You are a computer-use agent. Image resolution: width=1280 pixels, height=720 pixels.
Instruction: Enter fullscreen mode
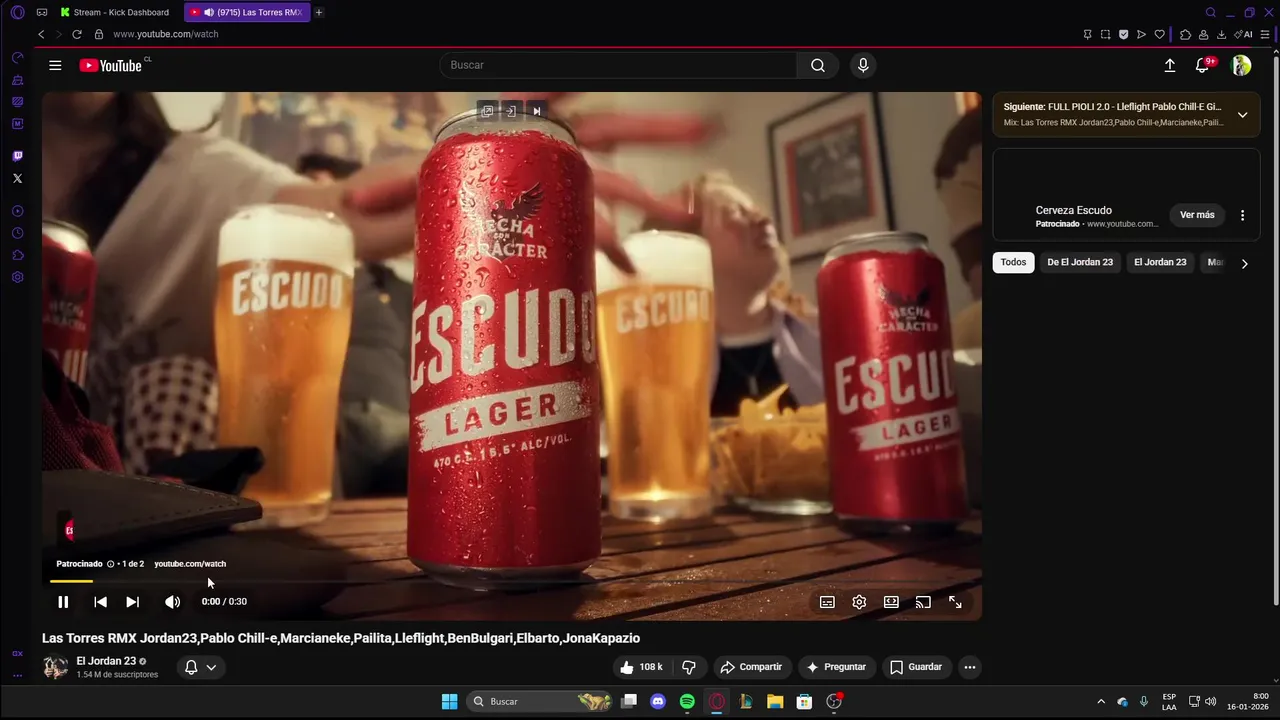point(955,602)
